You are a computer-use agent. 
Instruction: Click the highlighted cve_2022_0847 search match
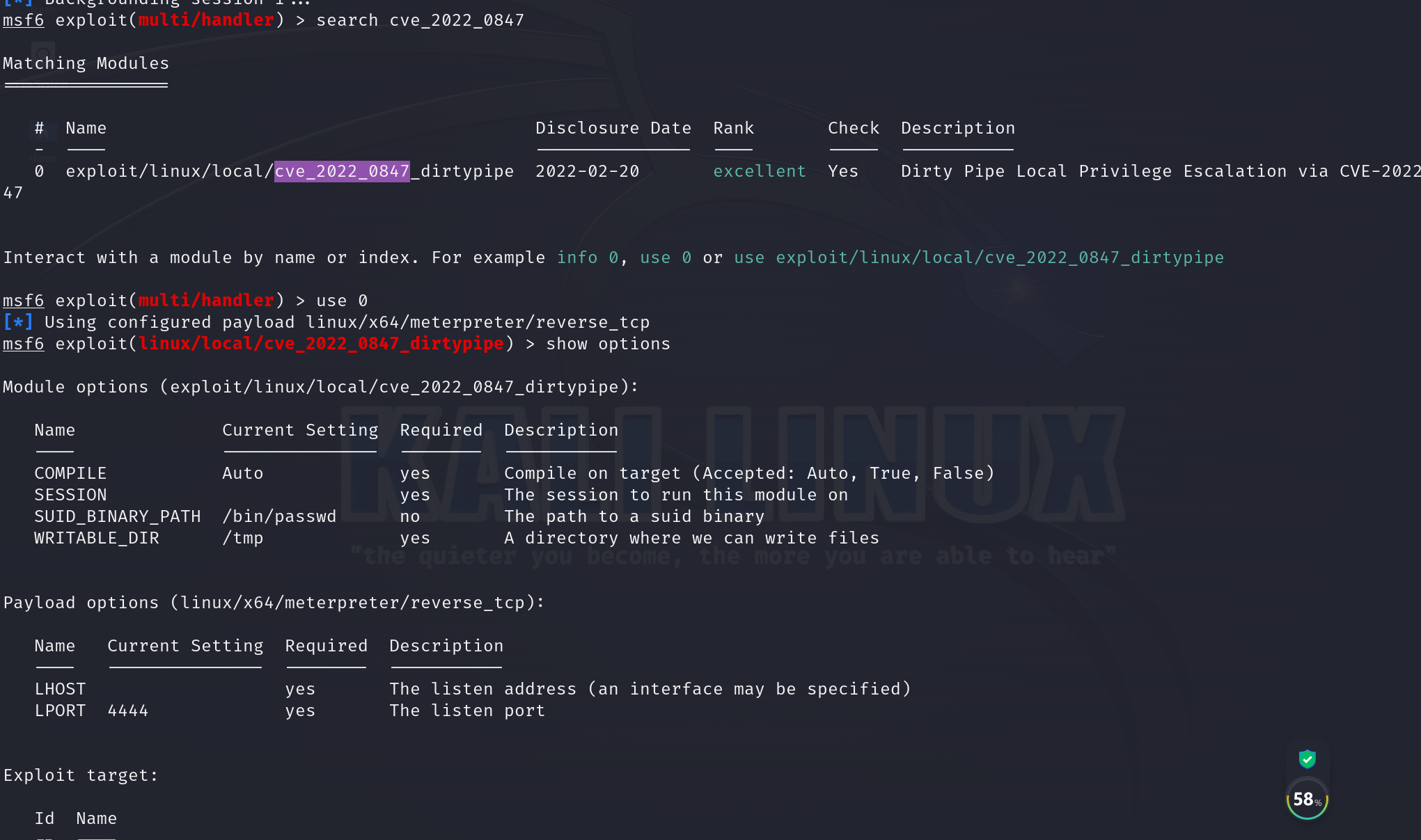coord(342,171)
